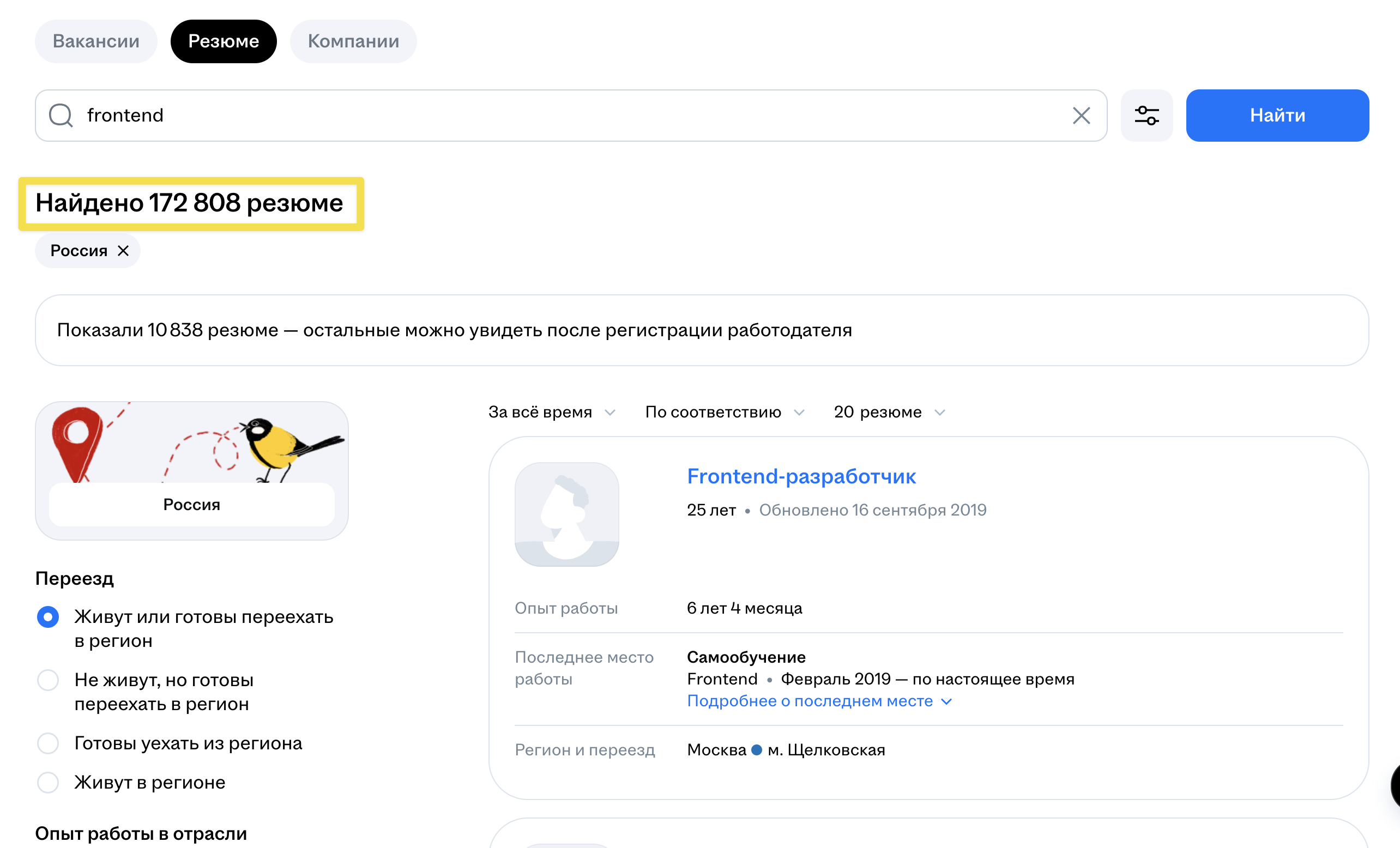Screen dimensions: 1400x848
Task: Clear the search query with the X icon
Action: pyautogui.click(x=1081, y=116)
